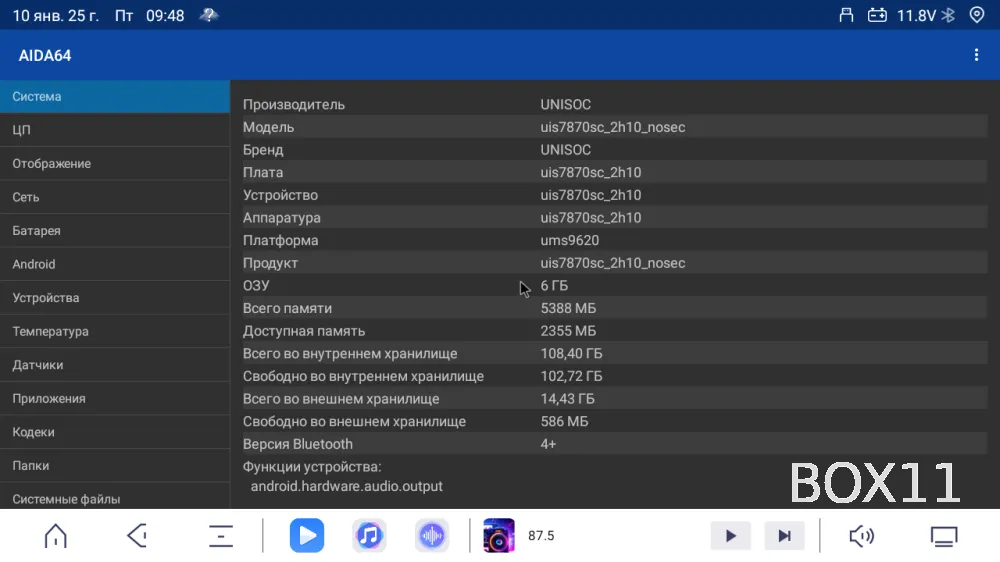
Task: Select the Плата row
Action: pos(615,172)
